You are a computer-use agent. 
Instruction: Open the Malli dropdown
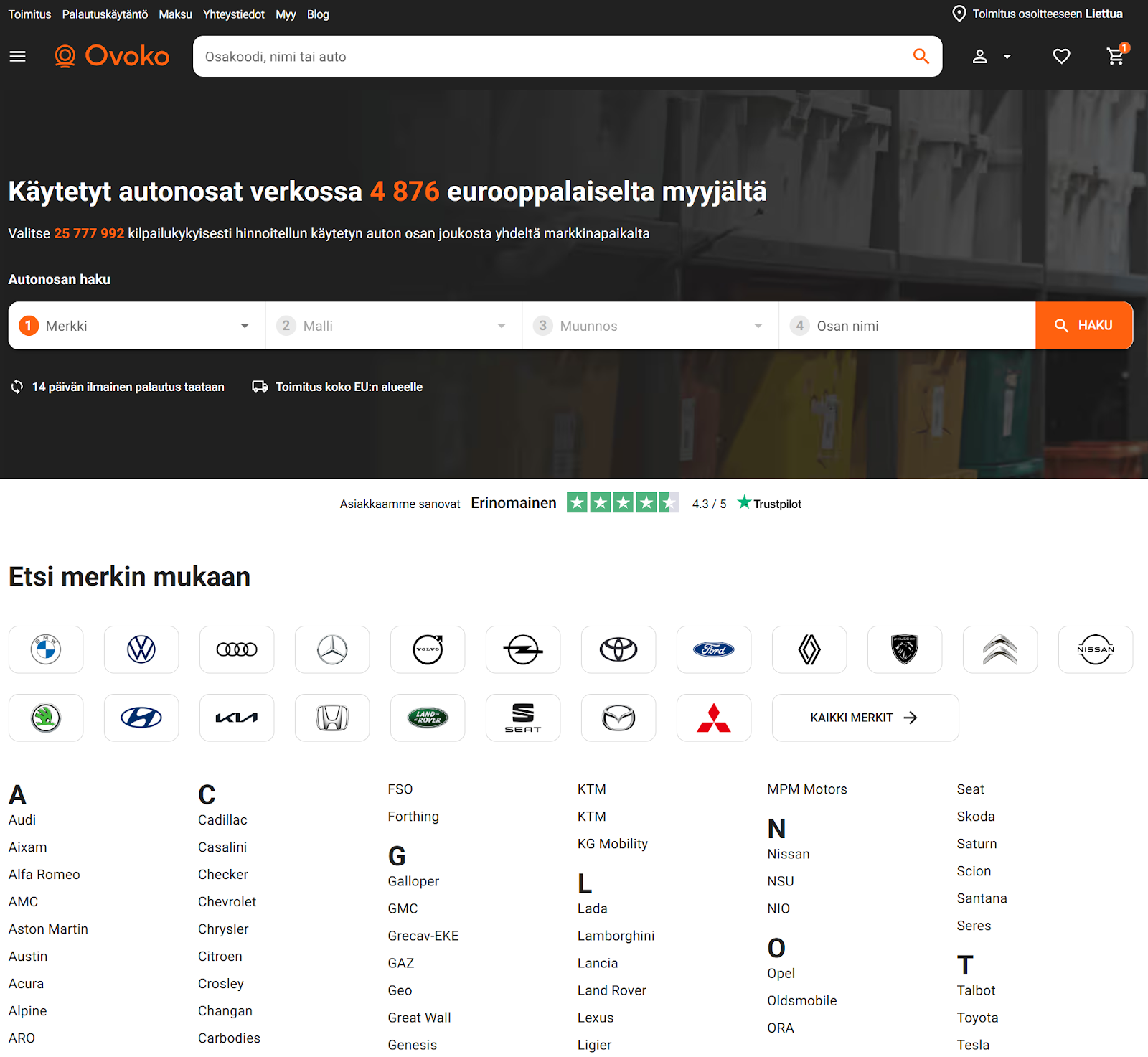click(x=394, y=326)
